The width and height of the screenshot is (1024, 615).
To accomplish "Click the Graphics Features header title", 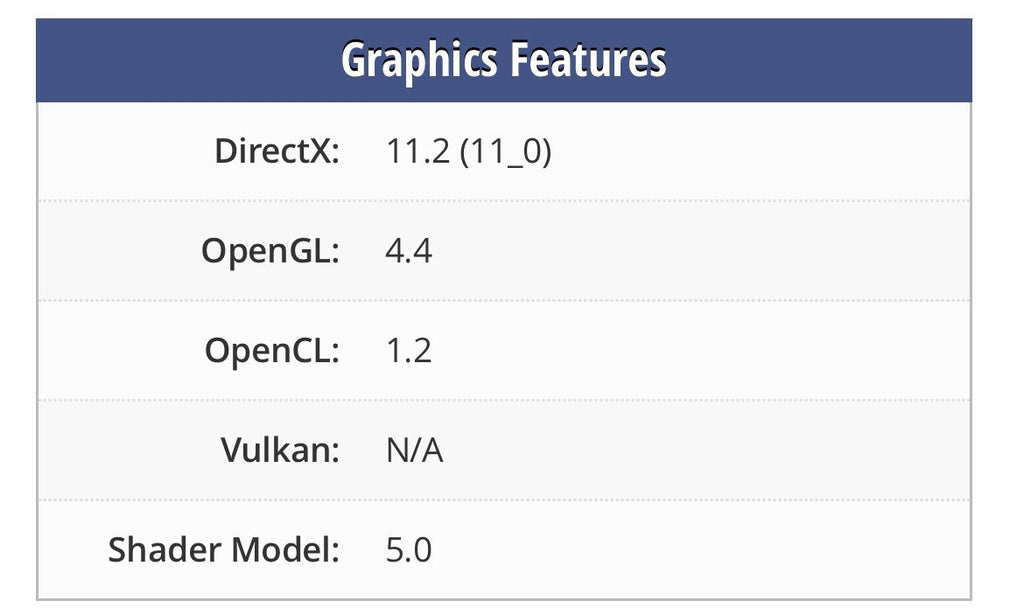I will (503, 60).
